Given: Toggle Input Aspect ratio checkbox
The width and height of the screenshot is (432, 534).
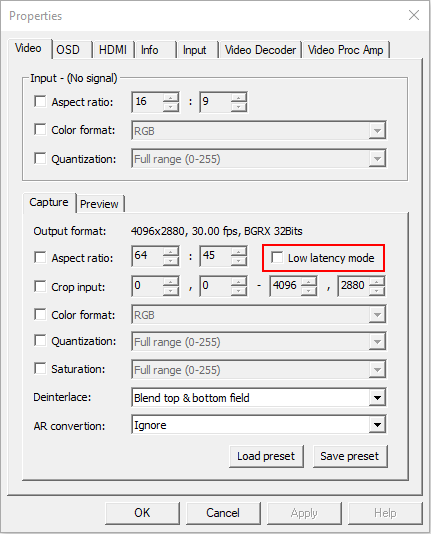Looking at the screenshot, I should point(40,101).
